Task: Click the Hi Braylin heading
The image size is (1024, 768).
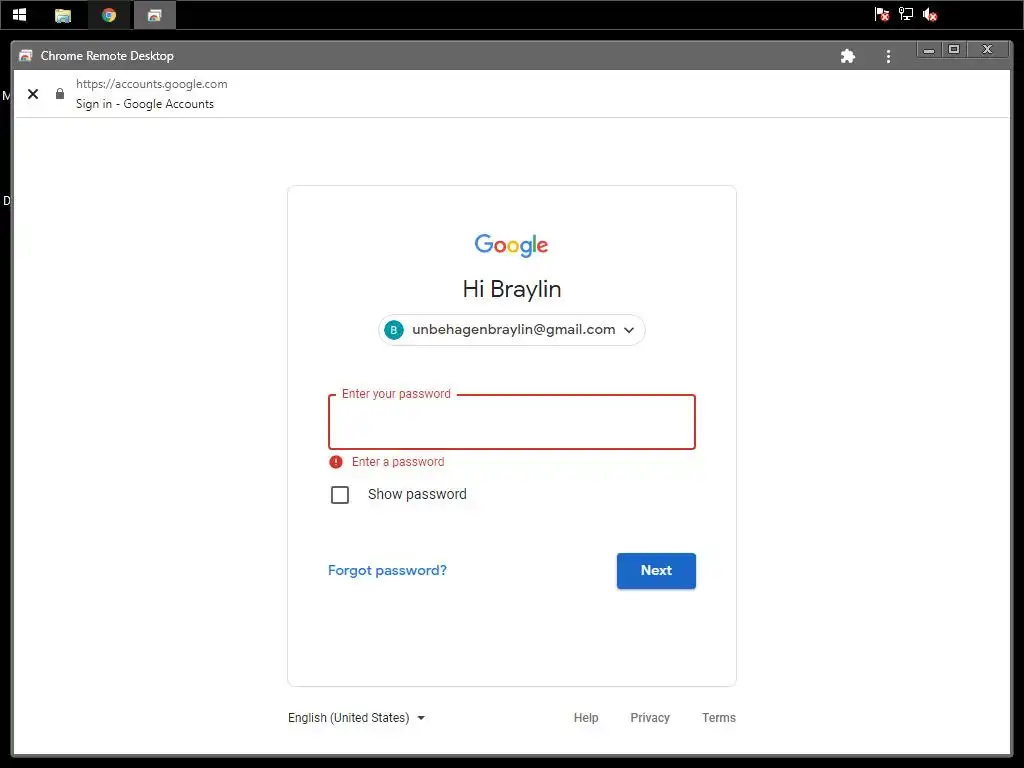Action: coord(511,289)
